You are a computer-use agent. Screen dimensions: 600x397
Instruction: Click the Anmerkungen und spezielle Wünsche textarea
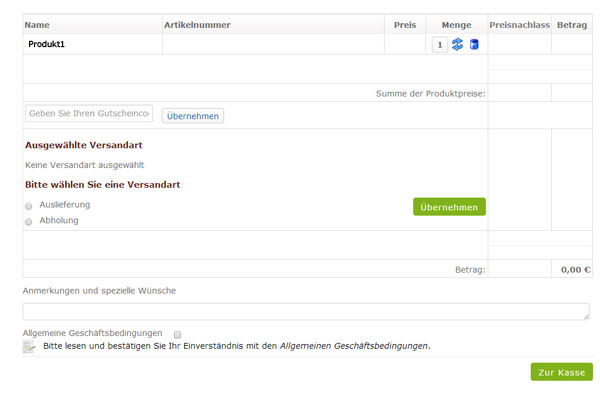coord(306,312)
